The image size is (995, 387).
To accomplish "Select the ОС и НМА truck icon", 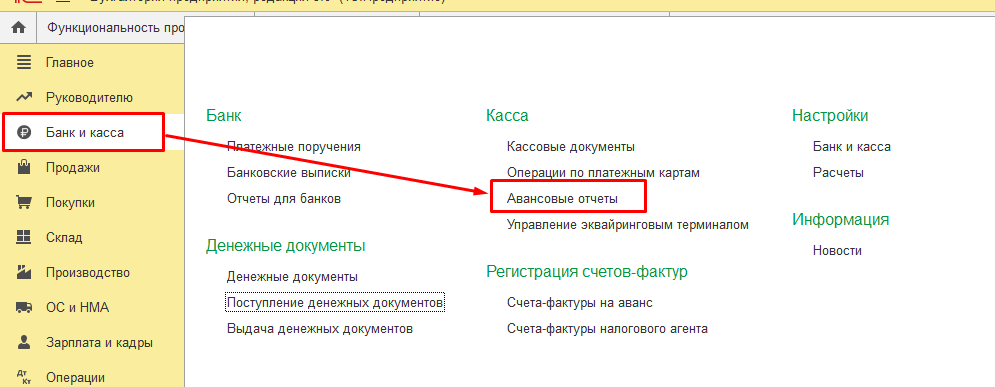I will [x=23, y=308].
